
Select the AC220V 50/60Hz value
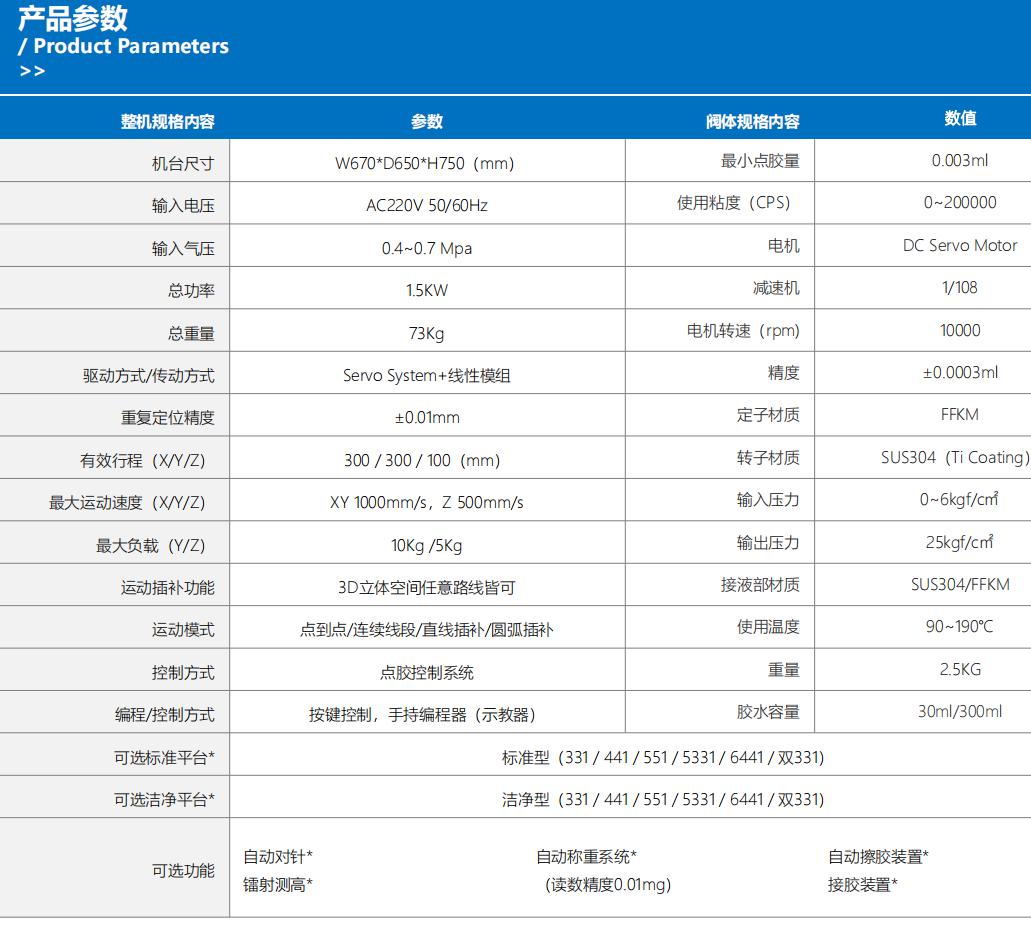[427, 206]
